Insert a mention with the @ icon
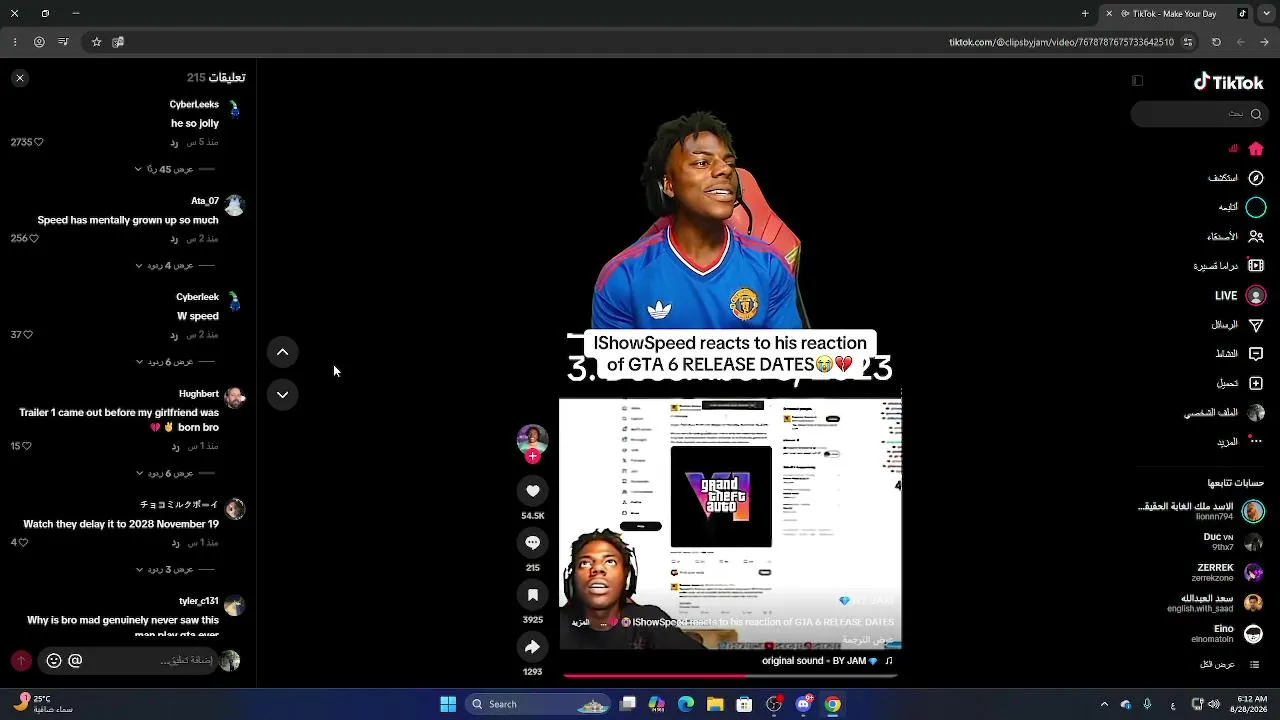The image size is (1280, 720). point(75,660)
